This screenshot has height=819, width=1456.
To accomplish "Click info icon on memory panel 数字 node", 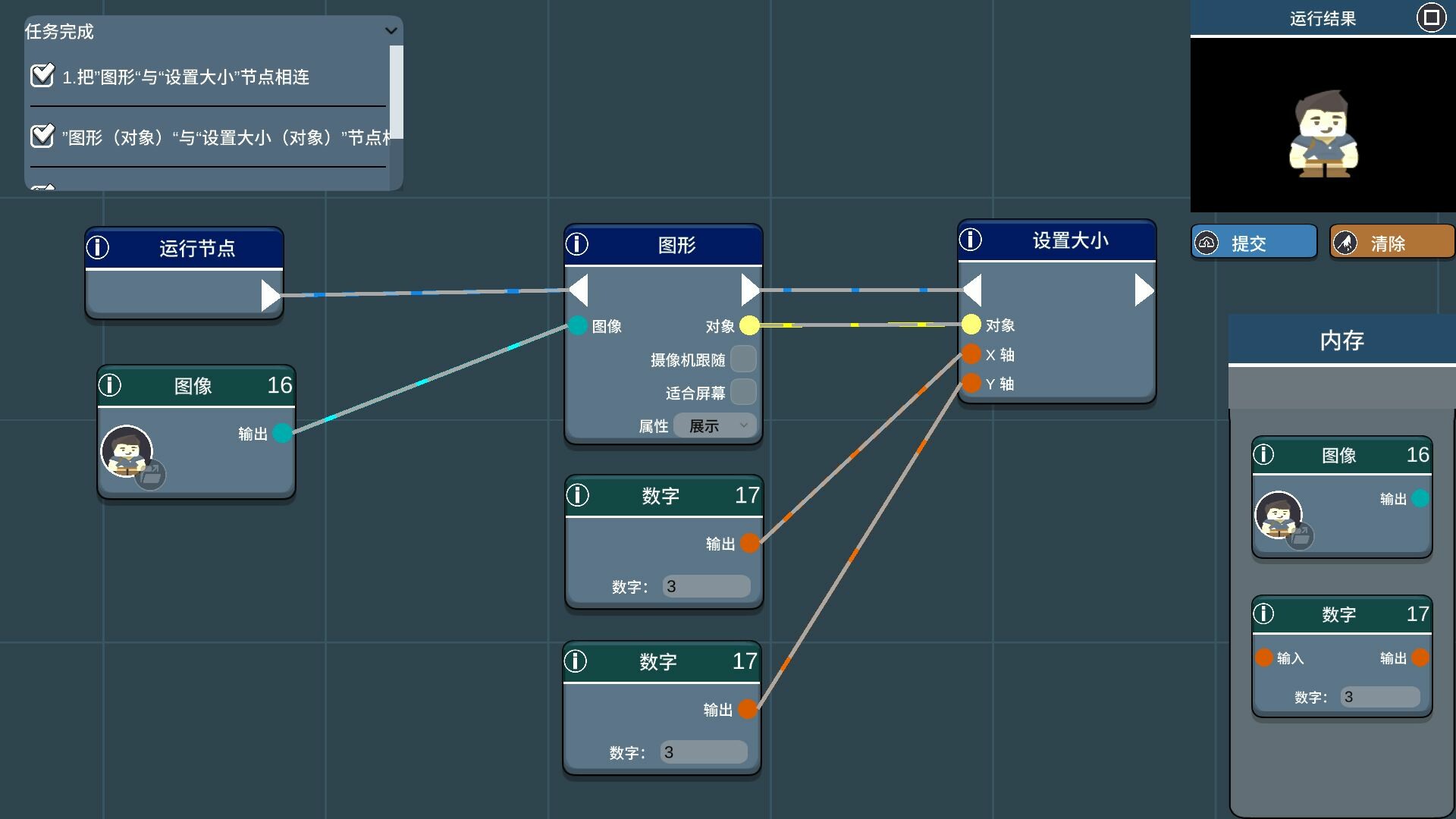I will [1263, 613].
